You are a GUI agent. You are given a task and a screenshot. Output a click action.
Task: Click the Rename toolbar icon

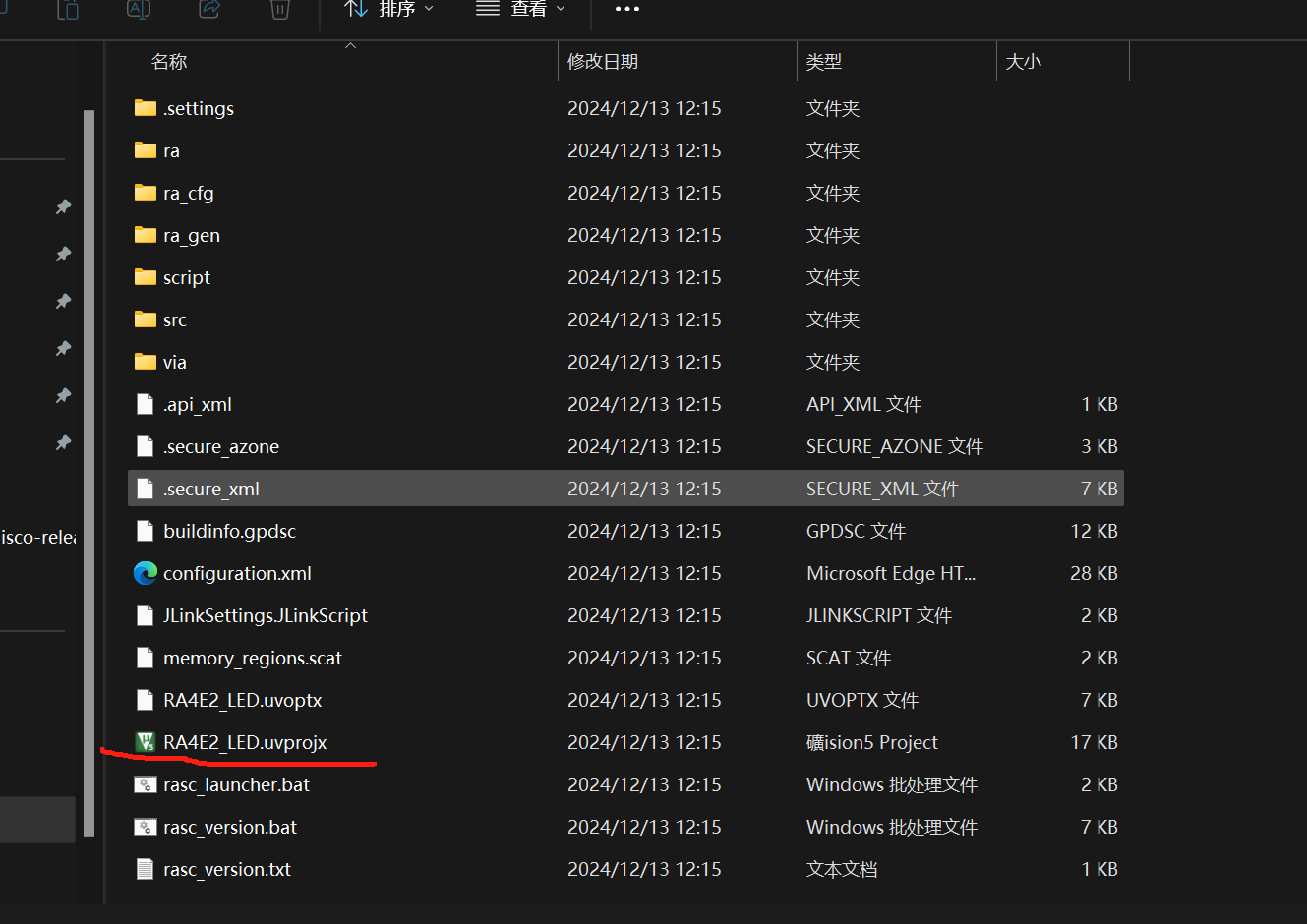point(139,9)
